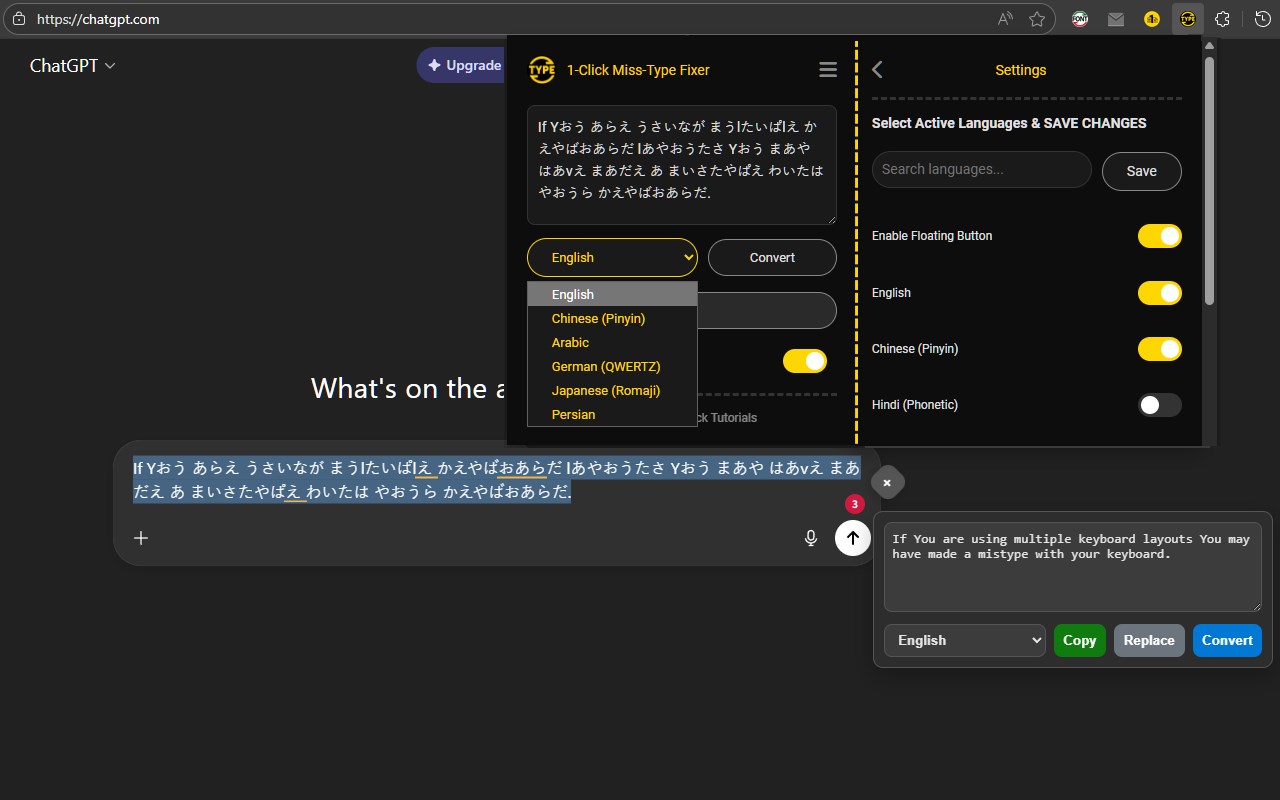Click the Upgrade button in ChatGPT
This screenshot has width=1280, height=800.
[462, 66]
